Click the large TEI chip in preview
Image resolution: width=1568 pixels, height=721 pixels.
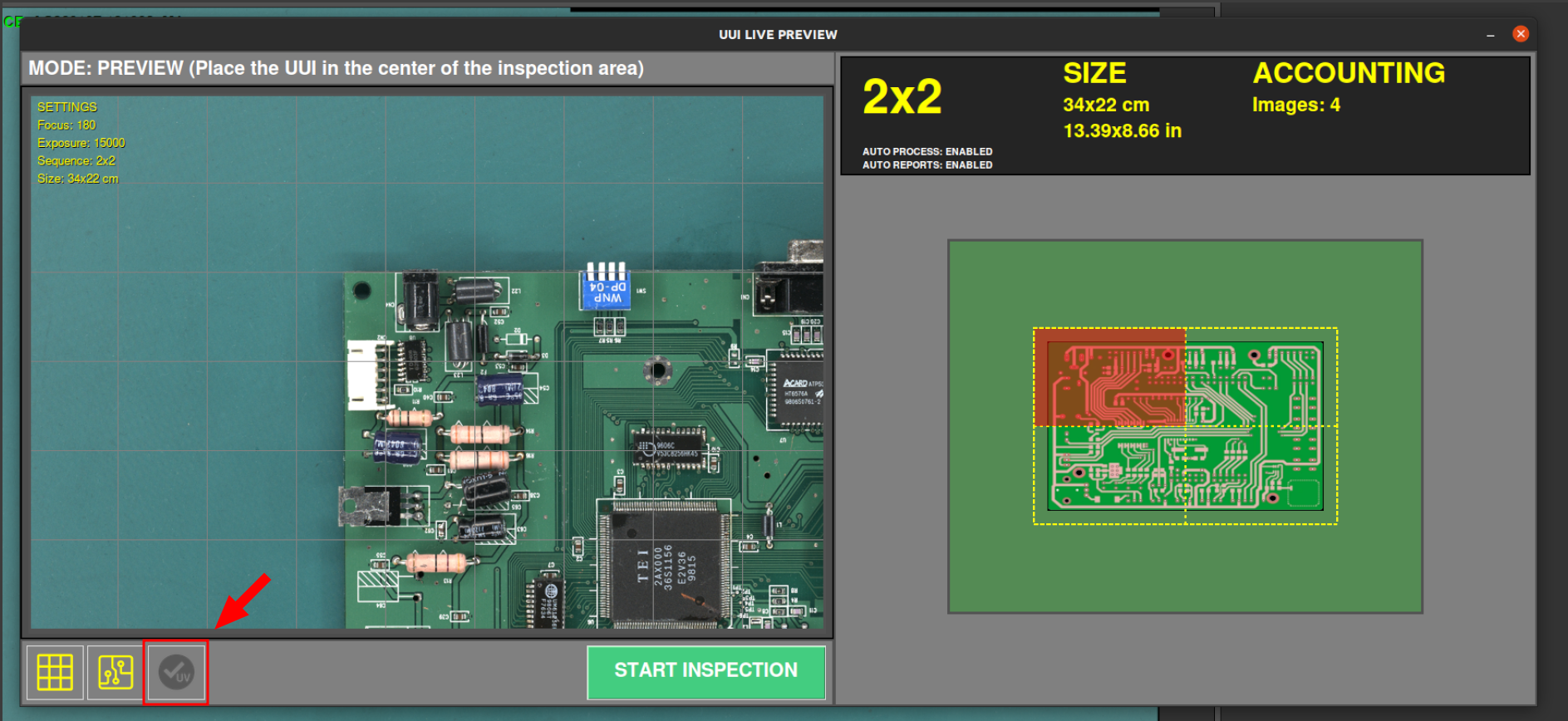[x=665, y=565]
